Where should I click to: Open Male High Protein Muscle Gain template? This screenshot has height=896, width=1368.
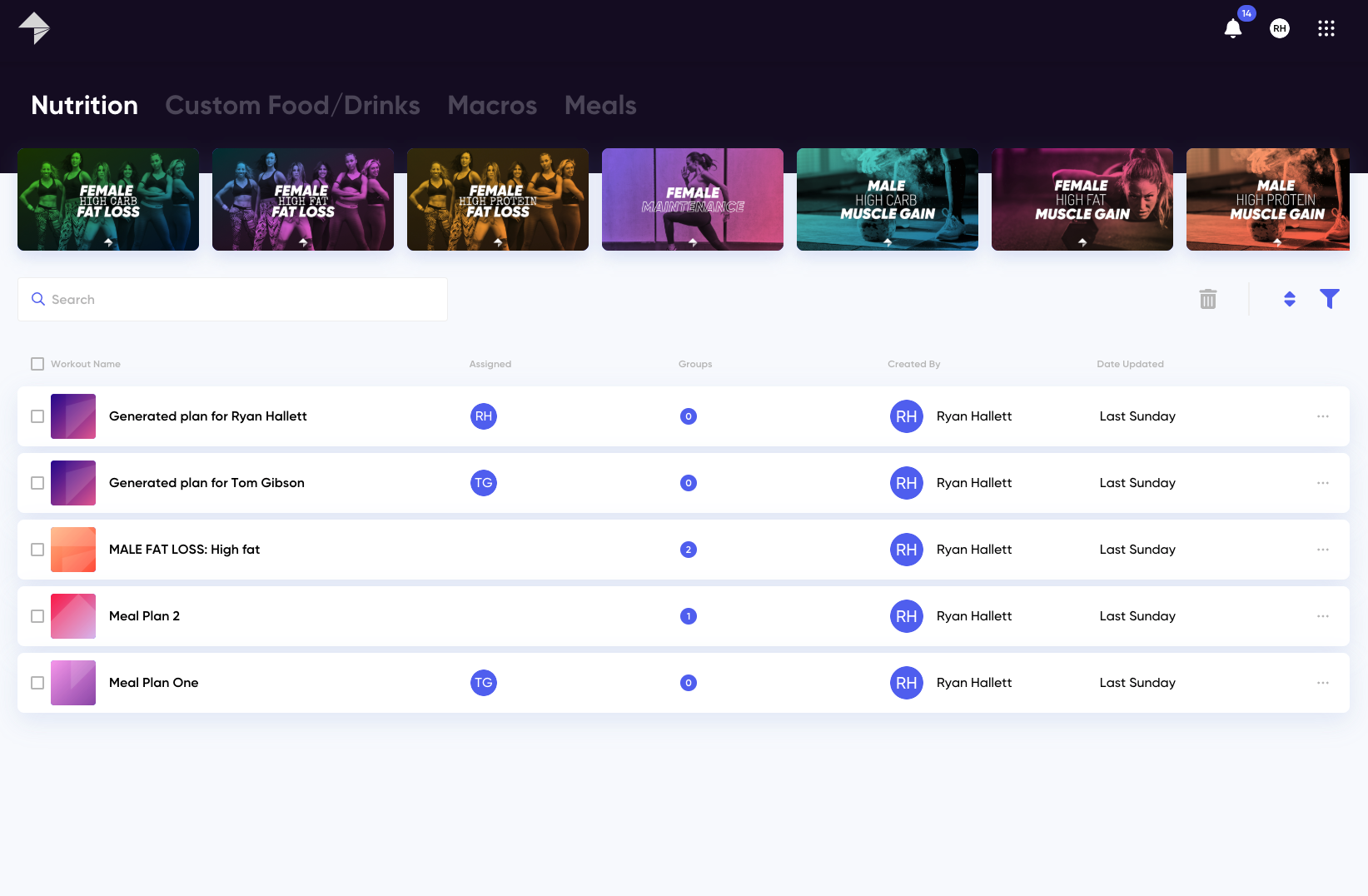point(1268,199)
